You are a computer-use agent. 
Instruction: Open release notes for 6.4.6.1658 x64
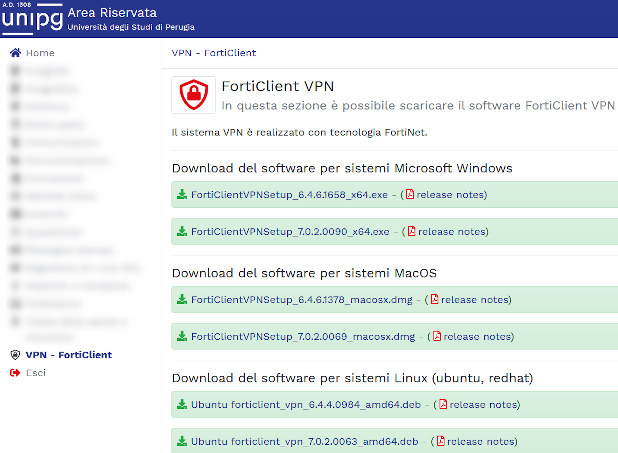(451, 195)
